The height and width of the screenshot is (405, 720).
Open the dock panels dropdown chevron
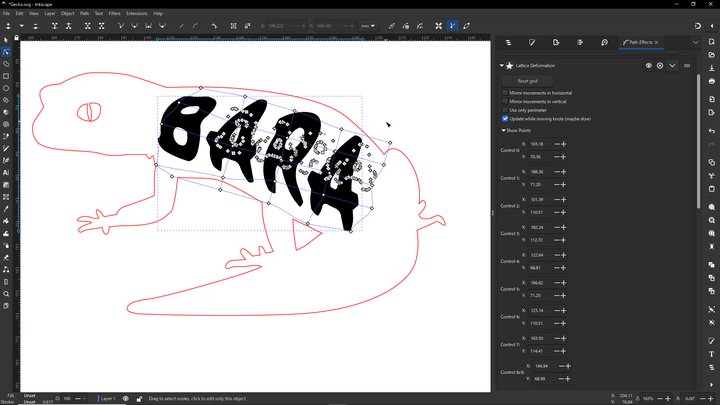[695, 43]
